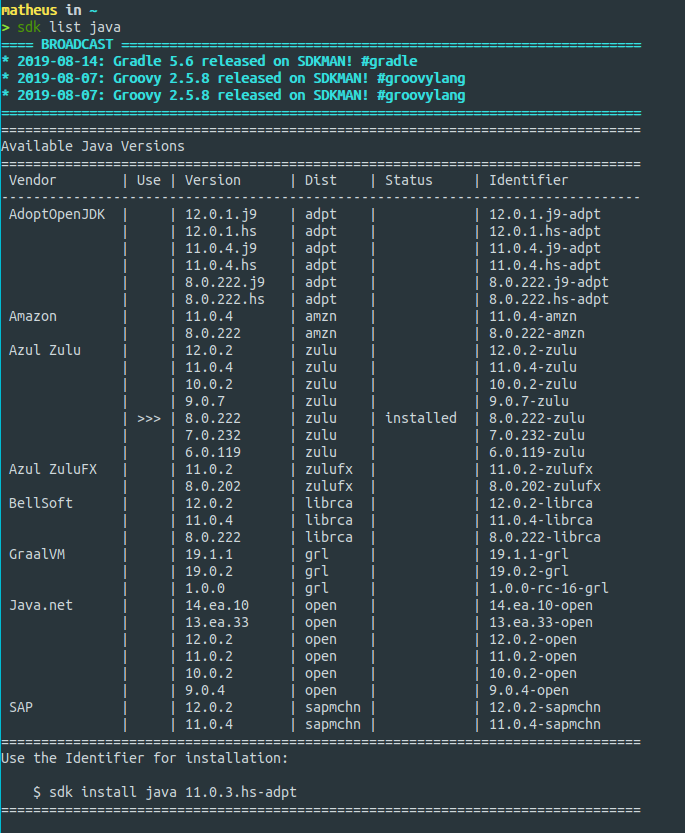
Task: Select identifier 11.0.2-open
Action: 532,656
